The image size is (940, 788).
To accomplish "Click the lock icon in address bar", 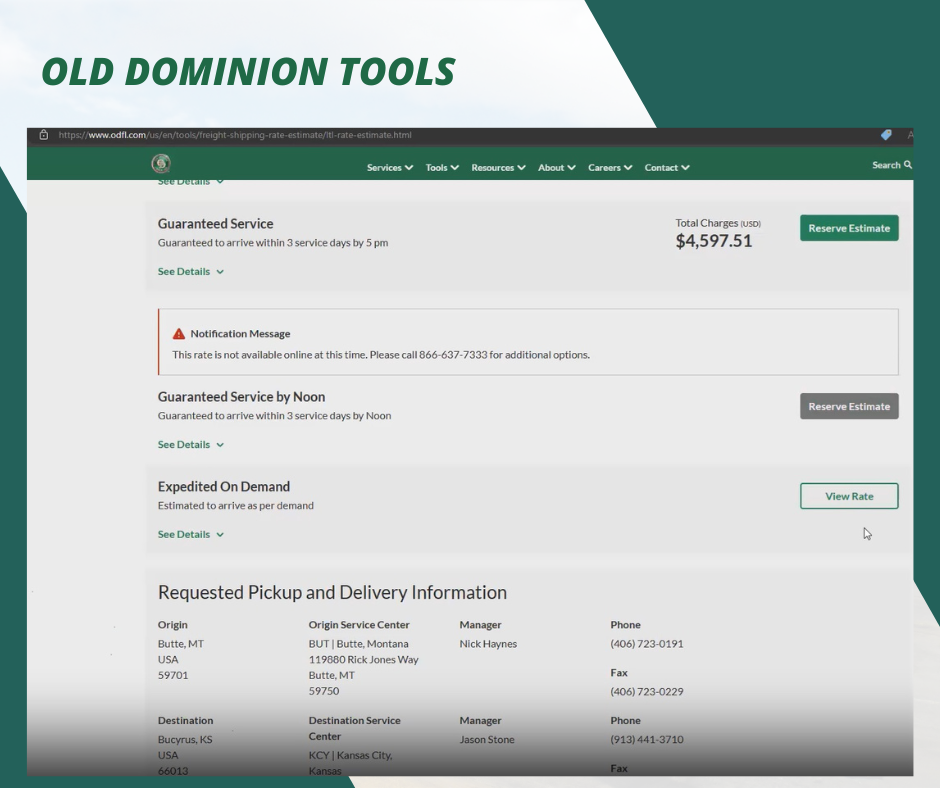I will click(44, 135).
